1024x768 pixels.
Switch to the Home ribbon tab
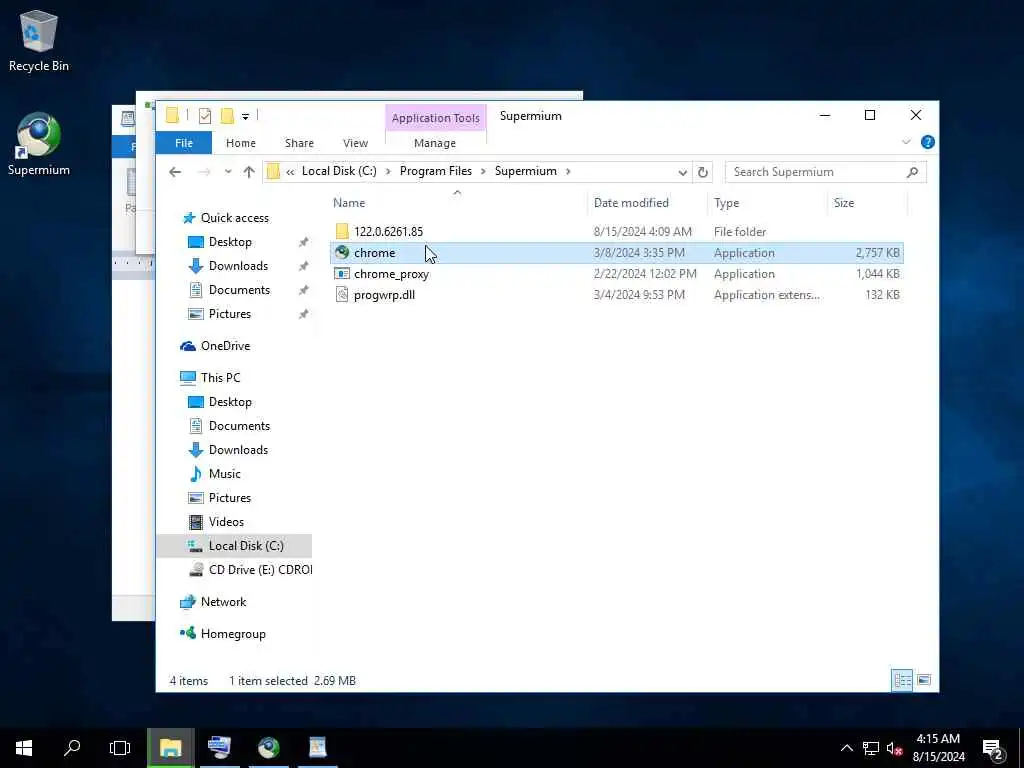[241, 143]
